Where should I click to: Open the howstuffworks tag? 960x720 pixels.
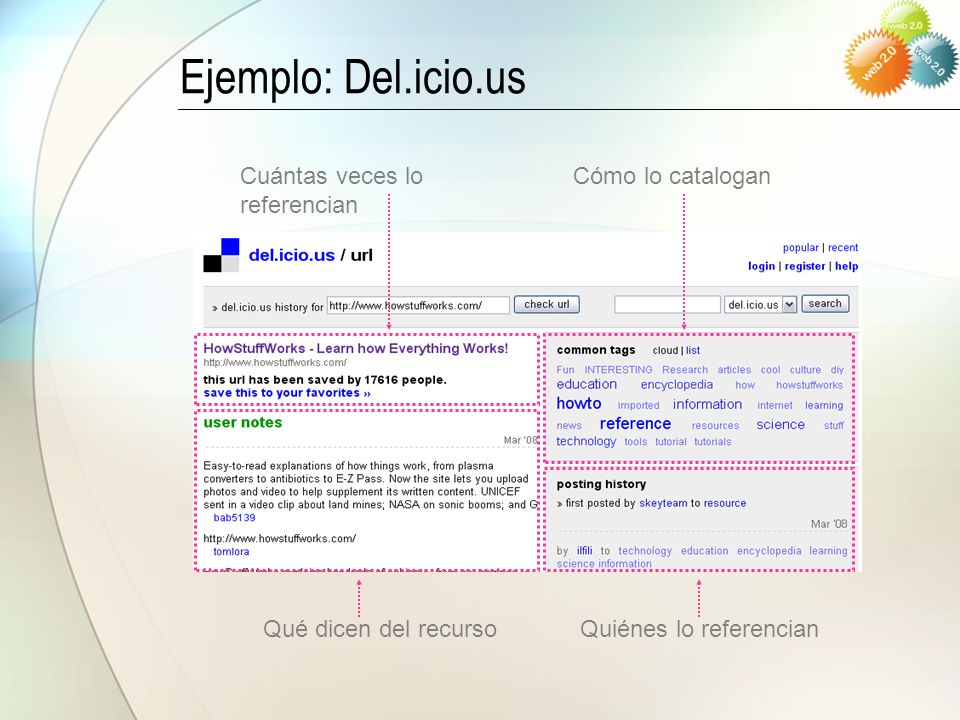(x=809, y=385)
